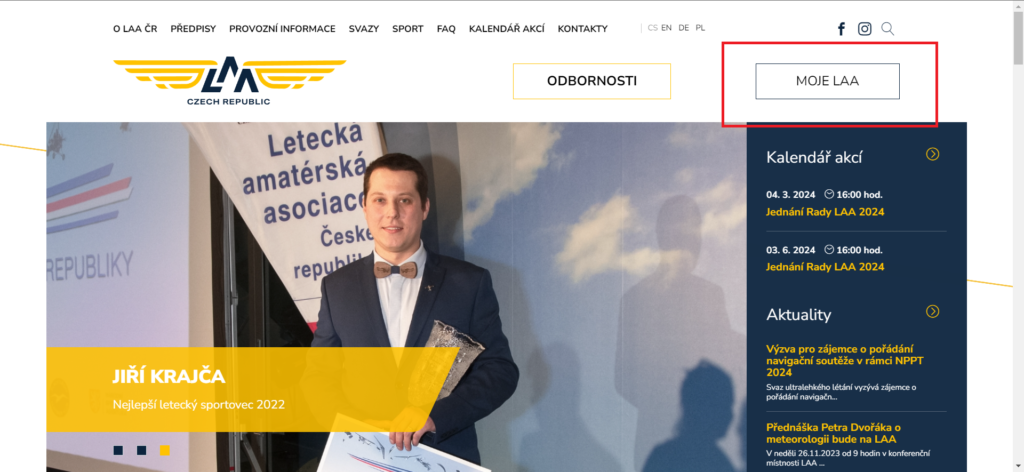The width and height of the screenshot is (1024, 472).
Task: Select the third yellow slide indicator
Action: tap(165, 450)
